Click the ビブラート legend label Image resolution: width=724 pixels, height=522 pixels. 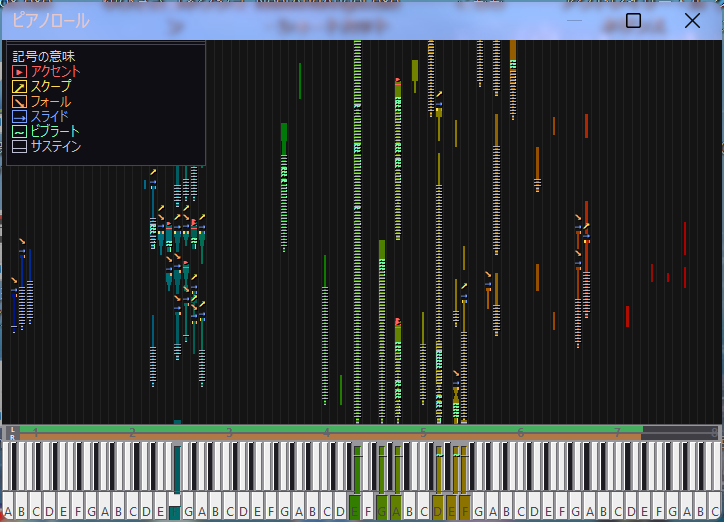point(55,132)
